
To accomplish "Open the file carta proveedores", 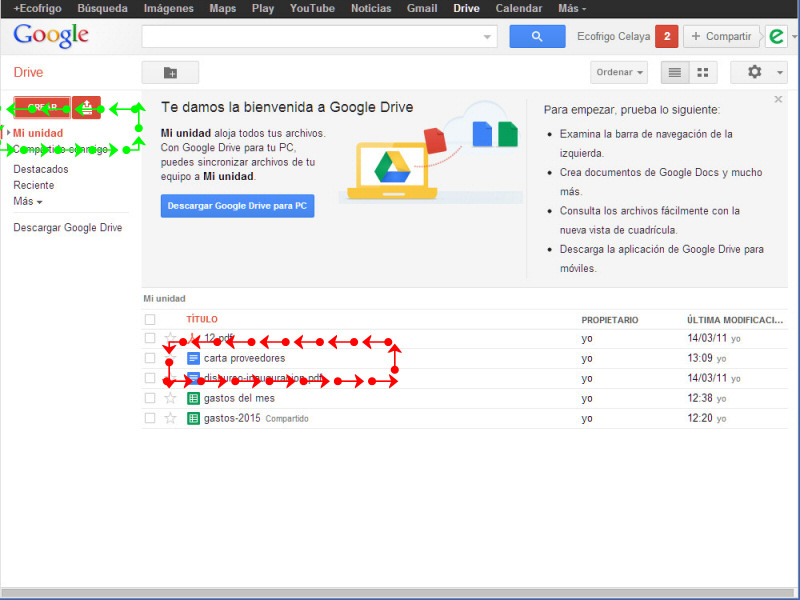I will tap(244, 358).
